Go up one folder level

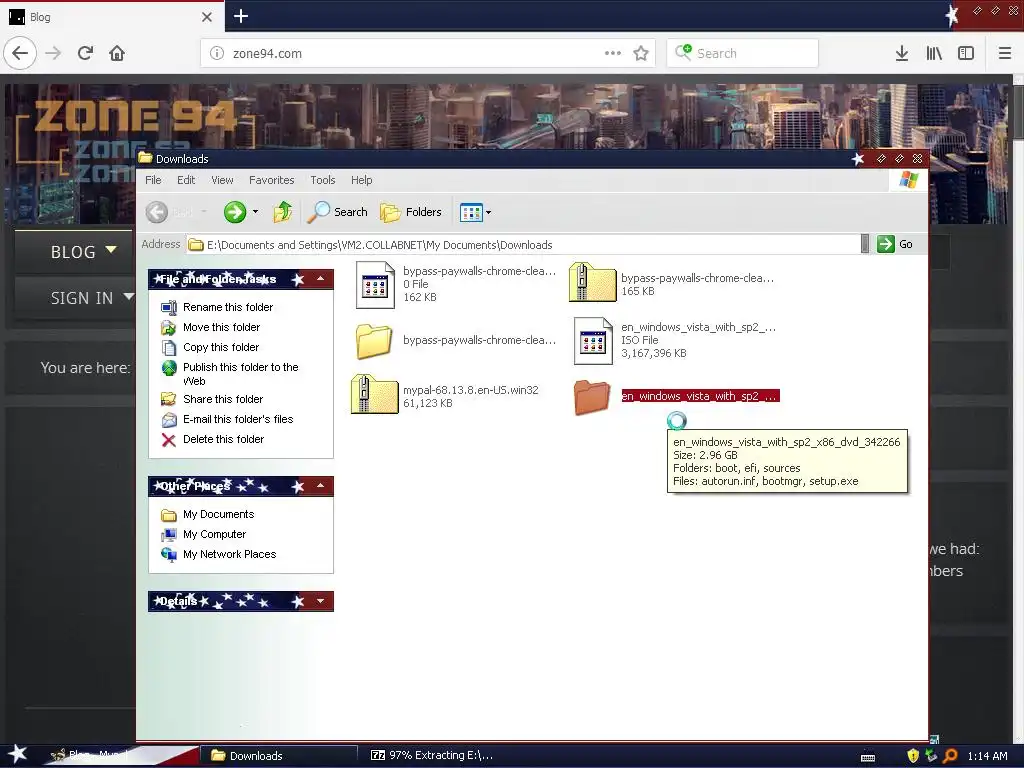pos(283,212)
